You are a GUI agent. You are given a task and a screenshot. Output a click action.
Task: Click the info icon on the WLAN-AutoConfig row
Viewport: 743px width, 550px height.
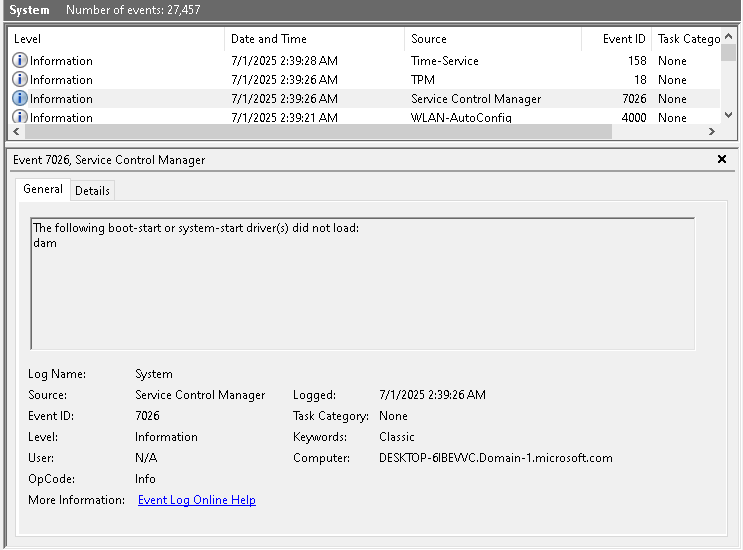point(19,117)
